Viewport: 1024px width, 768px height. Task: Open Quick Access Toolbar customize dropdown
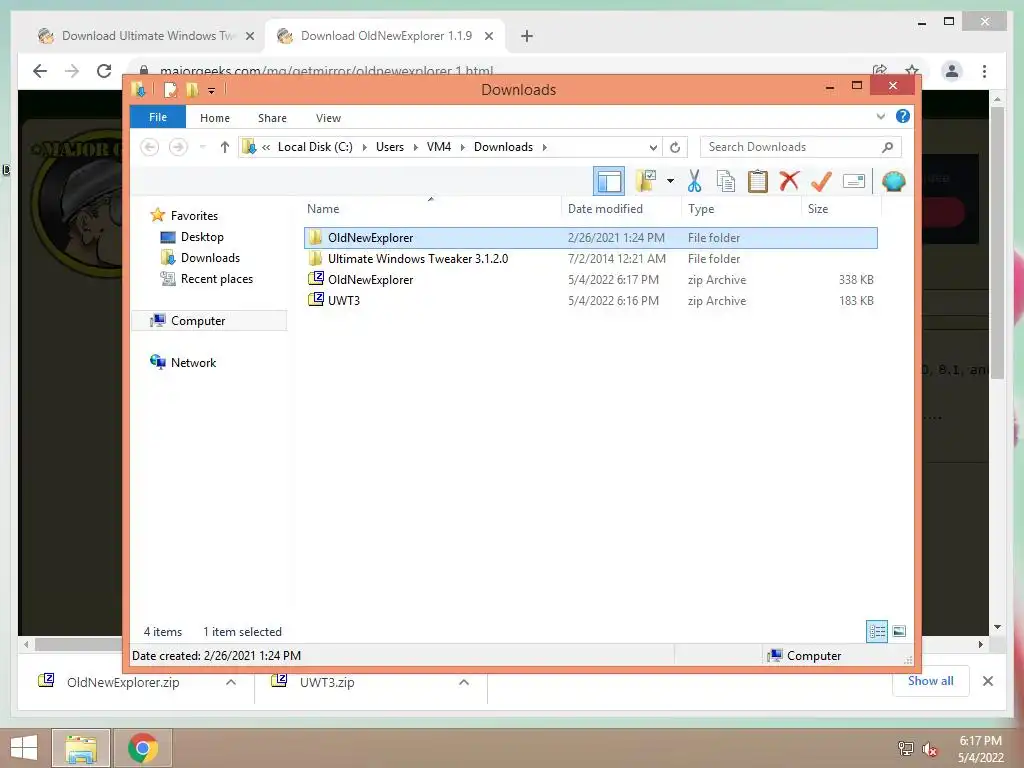pyautogui.click(x=212, y=91)
